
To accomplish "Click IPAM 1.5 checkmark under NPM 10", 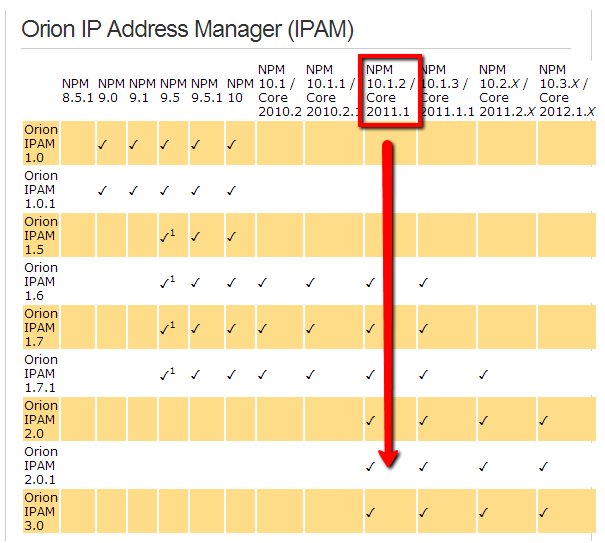I will click(x=232, y=237).
